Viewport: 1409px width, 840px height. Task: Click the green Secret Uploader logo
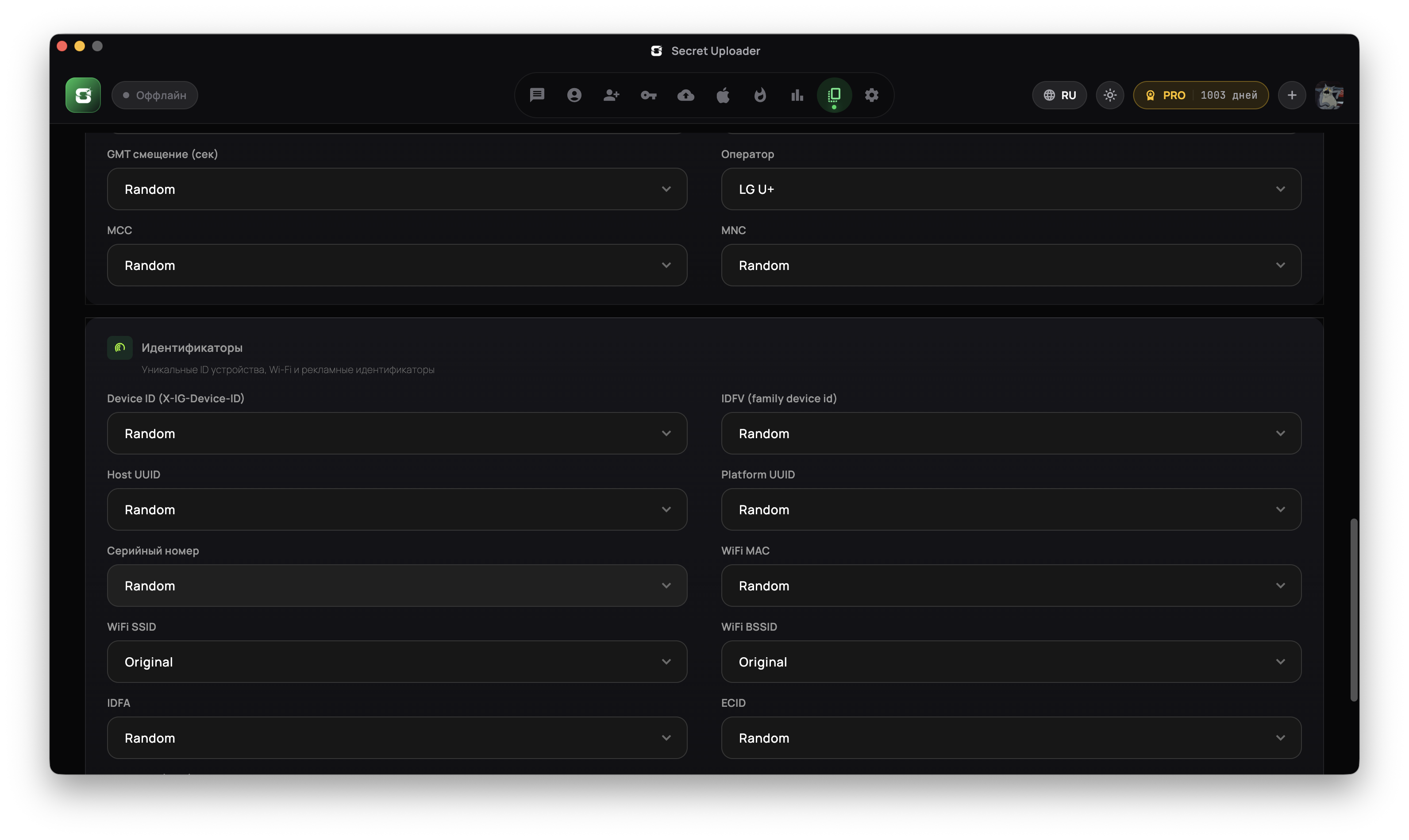coord(83,95)
